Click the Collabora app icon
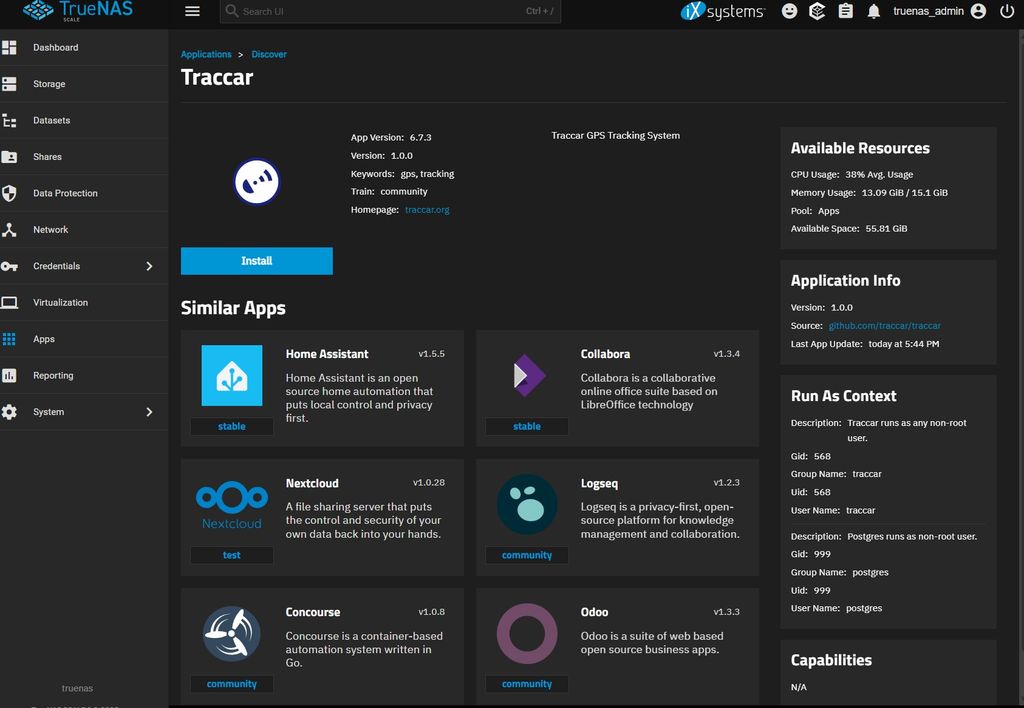 pos(528,376)
